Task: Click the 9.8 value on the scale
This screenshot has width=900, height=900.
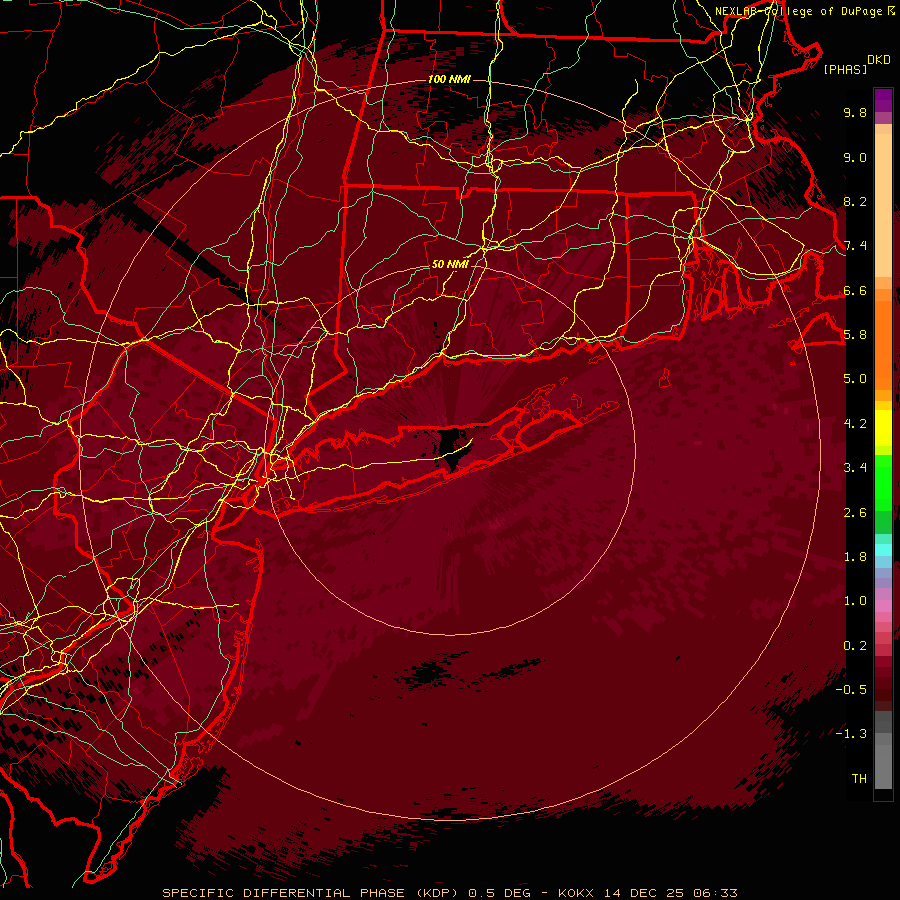Action: click(855, 112)
